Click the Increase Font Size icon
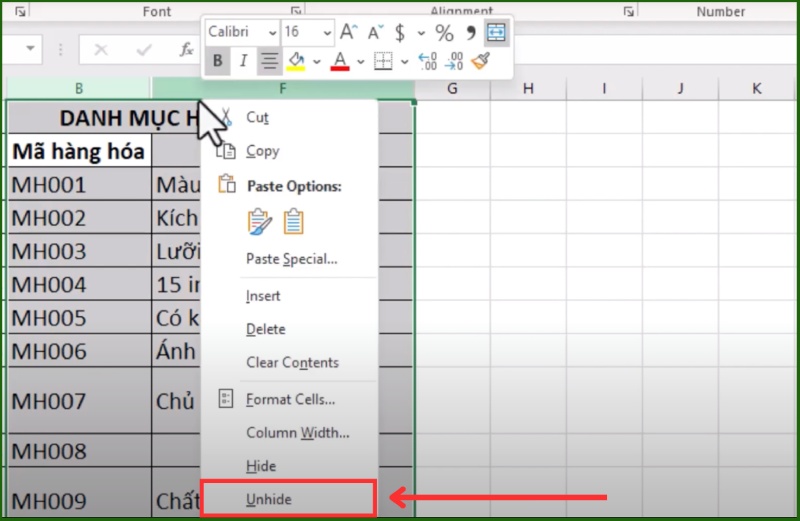This screenshot has width=800, height=521. 348,33
